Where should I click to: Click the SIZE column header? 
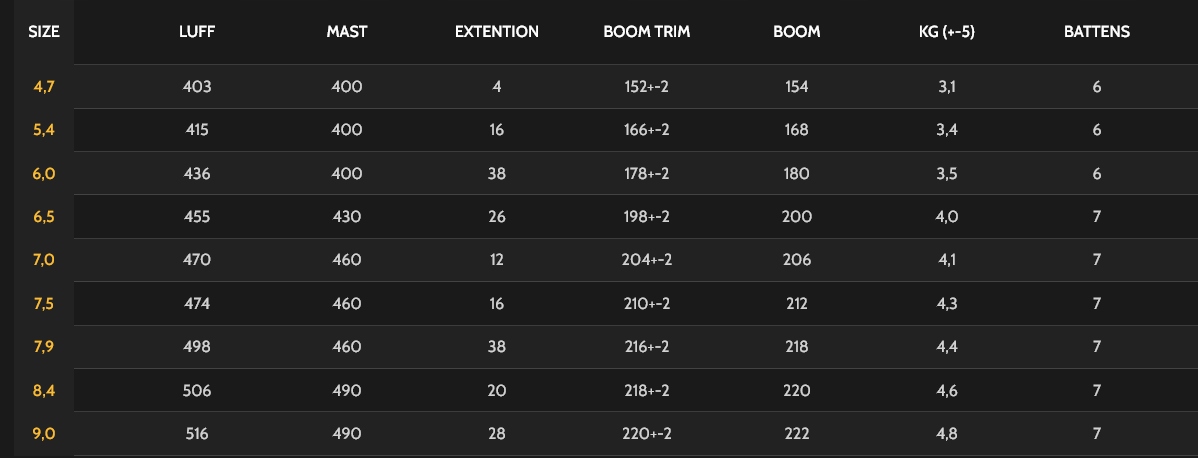pyautogui.click(x=44, y=32)
